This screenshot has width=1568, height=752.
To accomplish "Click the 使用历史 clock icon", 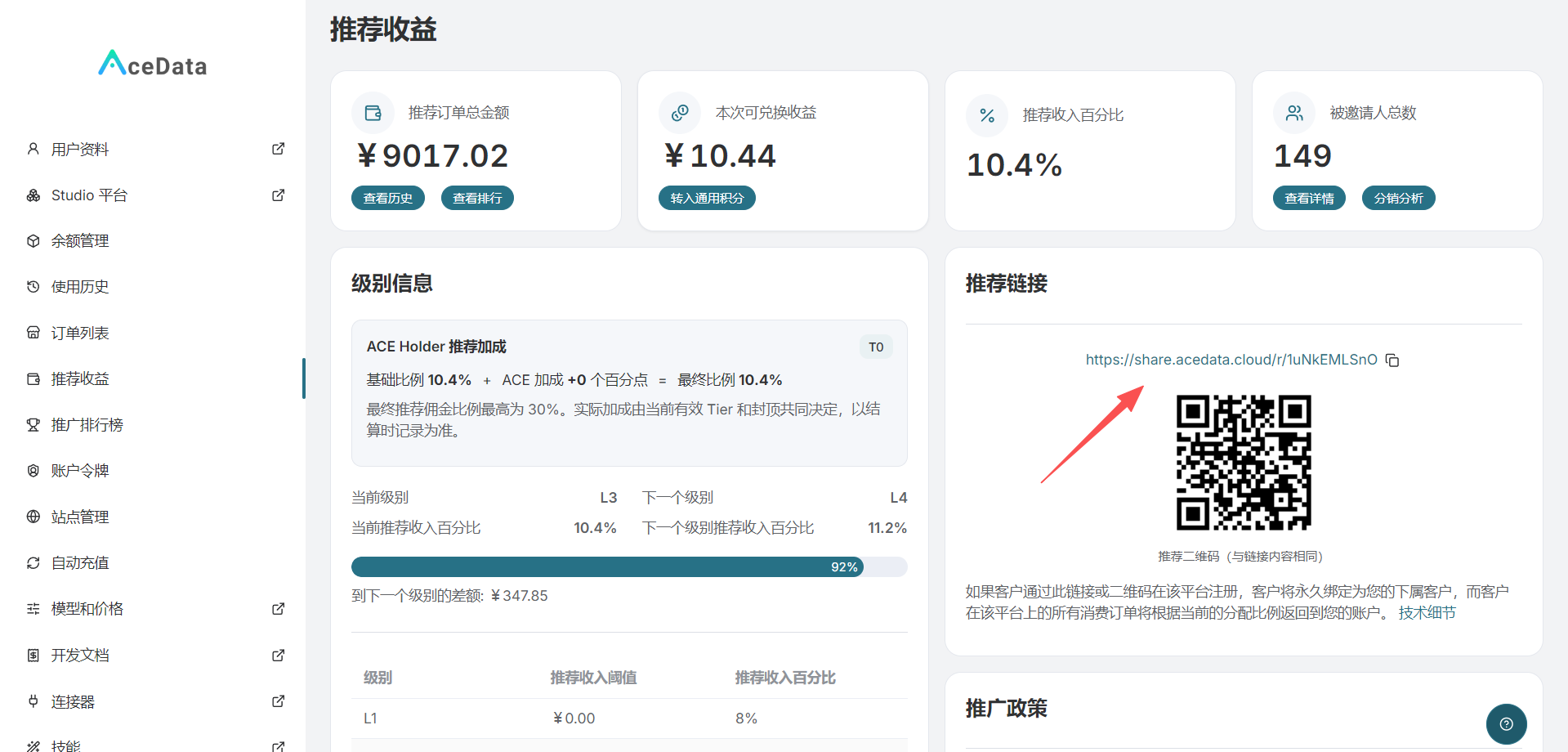I will tap(34, 287).
